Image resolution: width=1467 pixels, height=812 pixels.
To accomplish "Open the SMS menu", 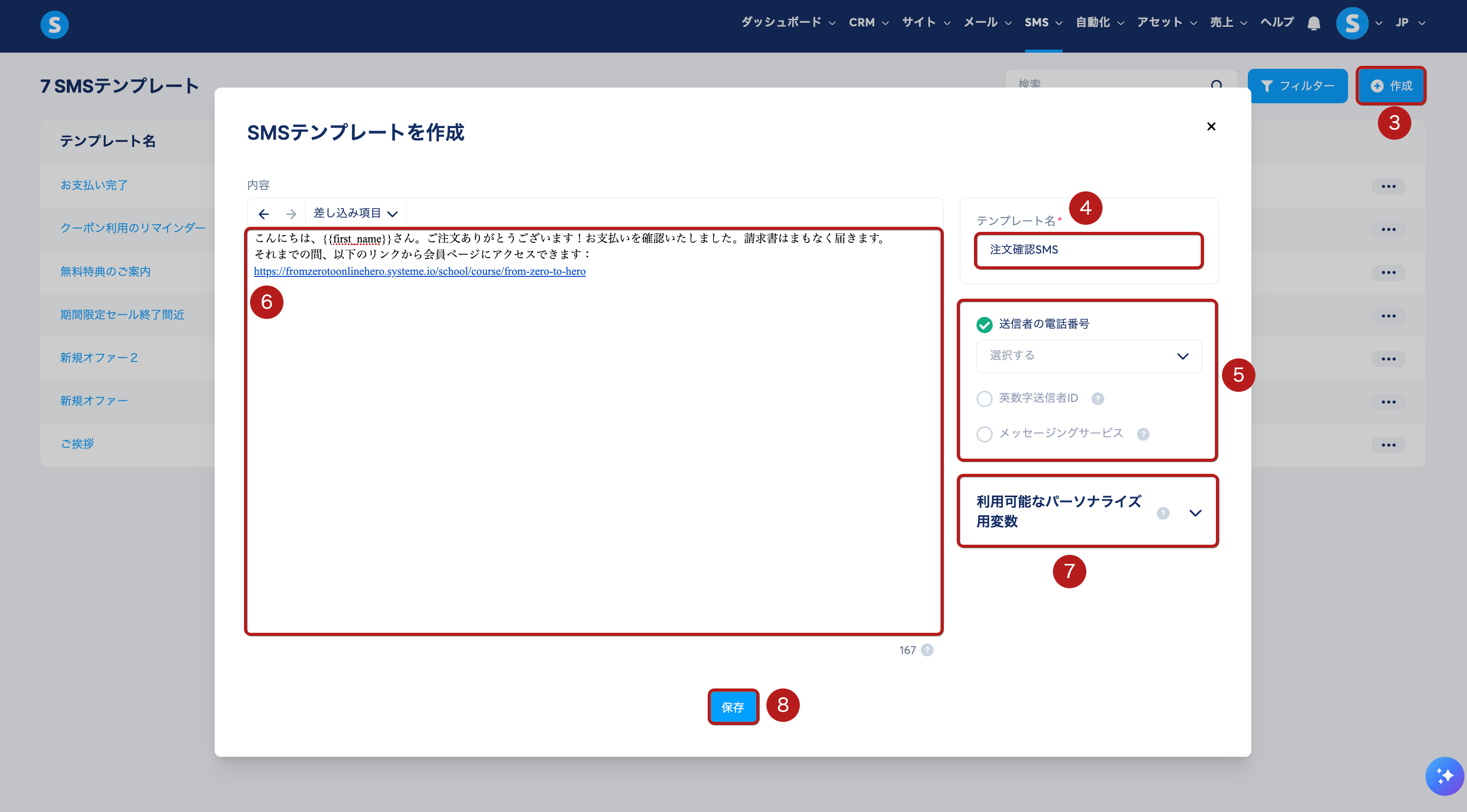I will [1043, 23].
